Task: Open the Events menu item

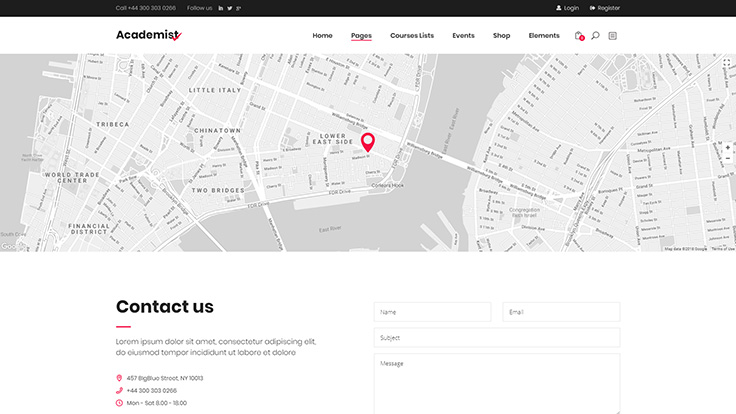Action: coord(463,36)
